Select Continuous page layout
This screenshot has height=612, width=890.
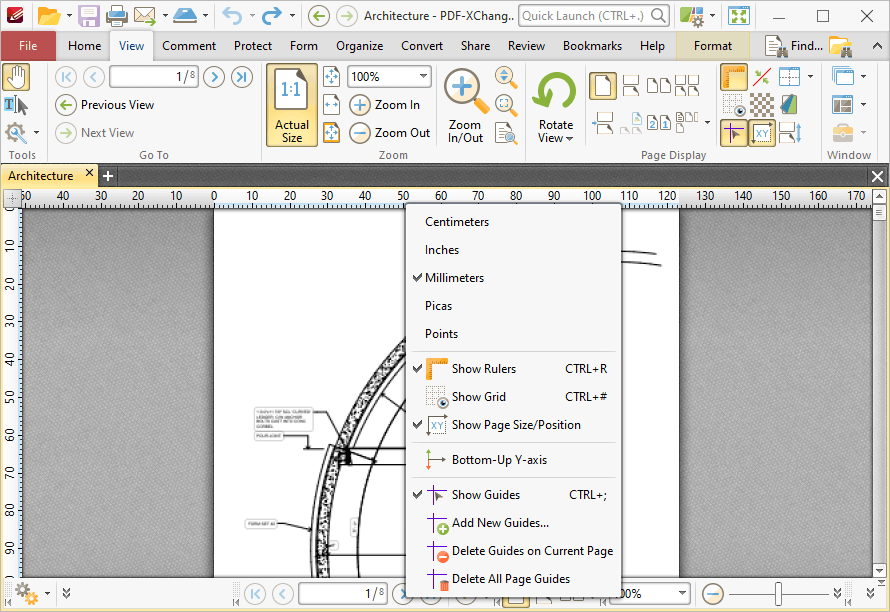click(x=631, y=86)
